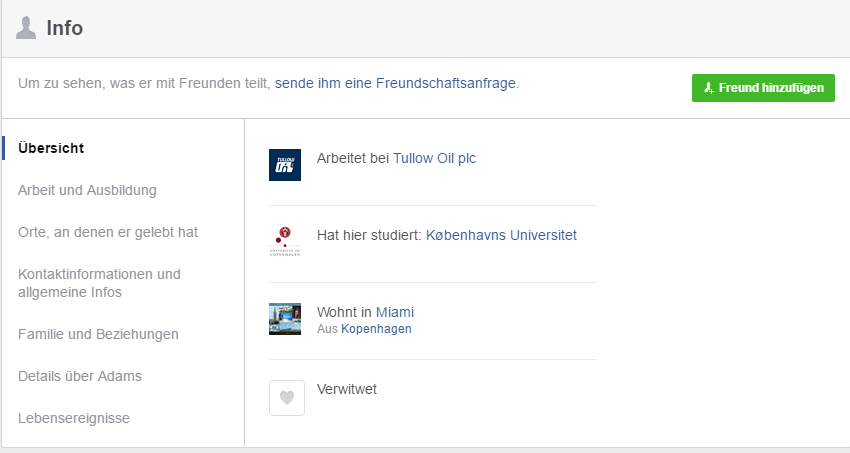Image resolution: width=850 pixels, height=453 pixels.
Task: Click the 'Arbeitet bei' text
Action: pos(353,158)
